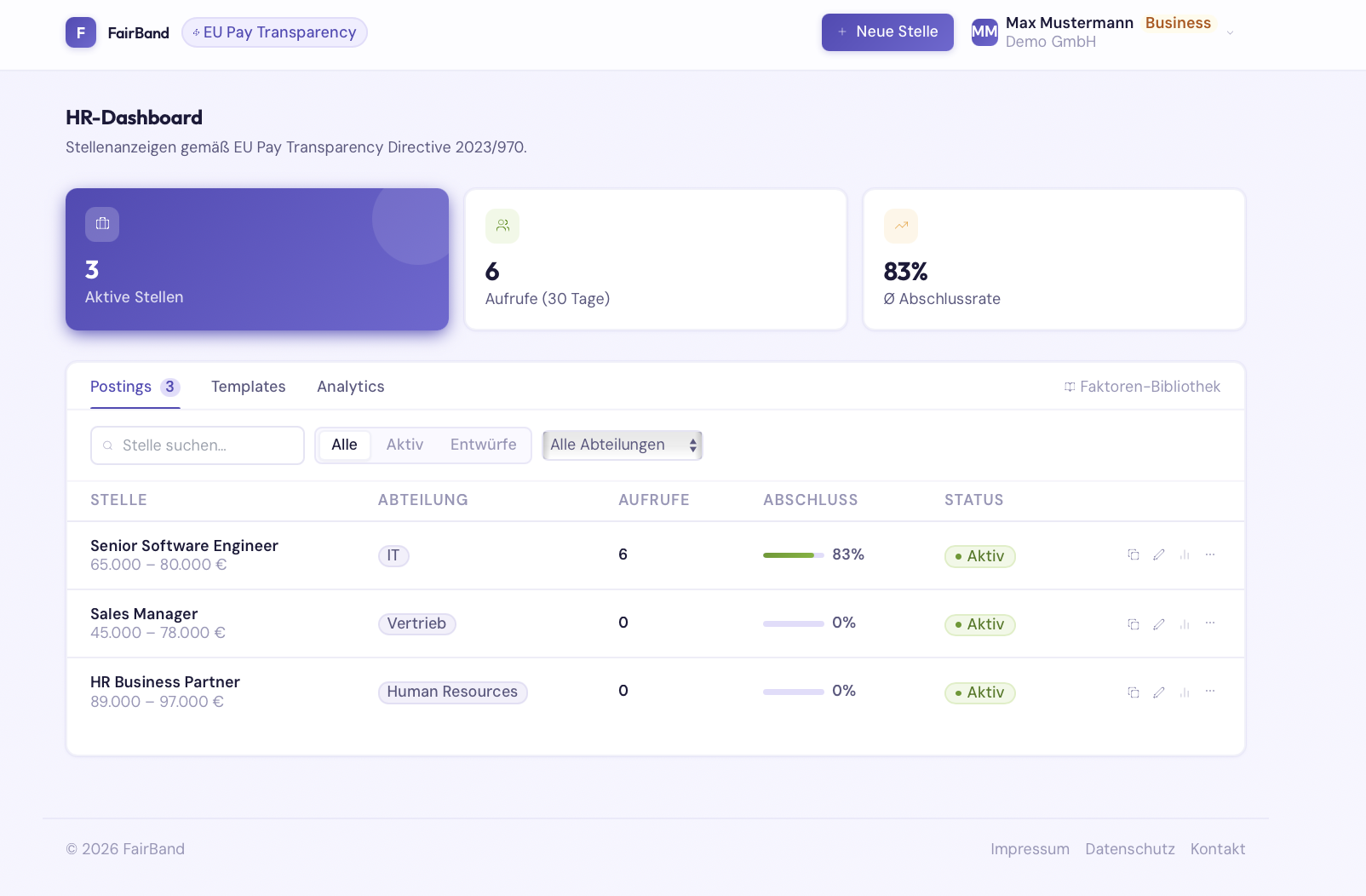Click the AUFRUFE column header
The width and height of the screenshot is (1366, 896).
(654, 500)
